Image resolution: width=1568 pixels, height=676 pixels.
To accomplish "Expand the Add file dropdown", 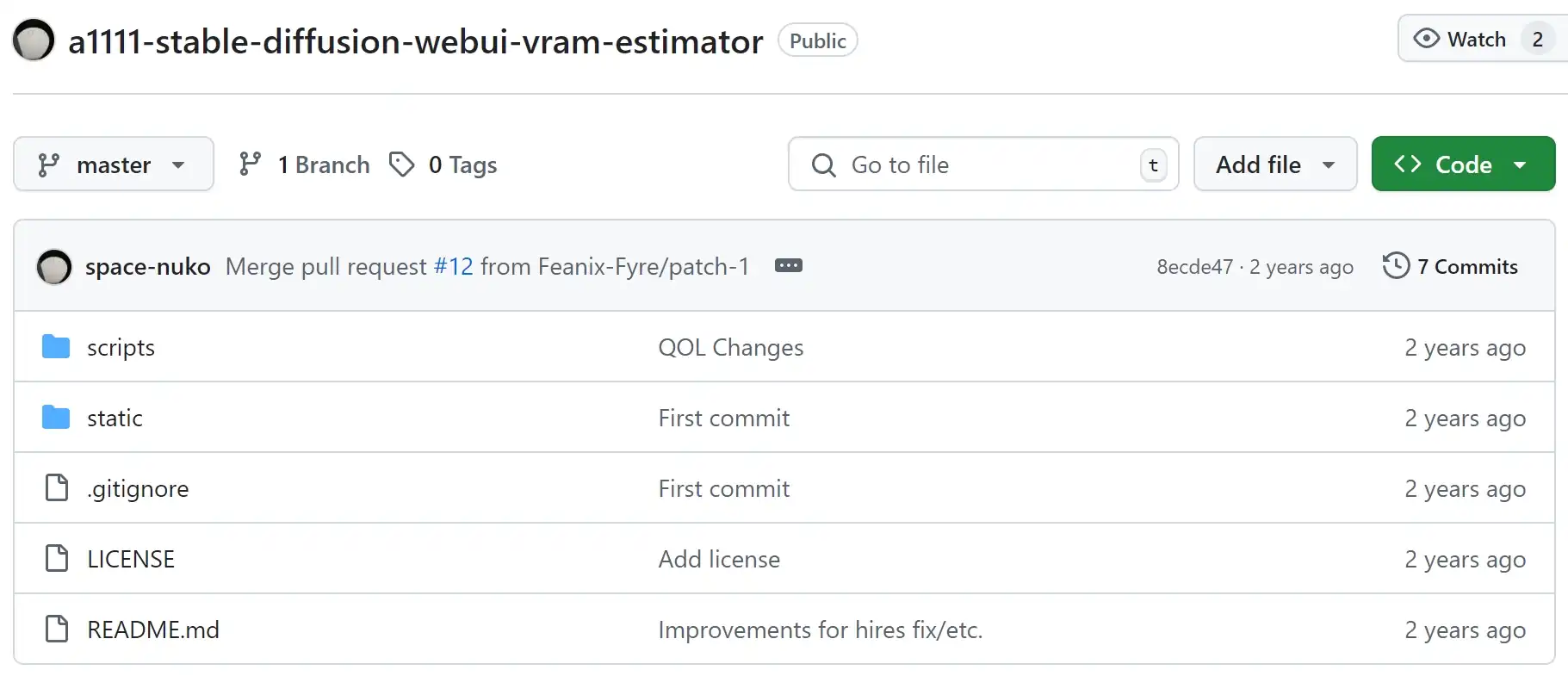I will pos(1274,164).
